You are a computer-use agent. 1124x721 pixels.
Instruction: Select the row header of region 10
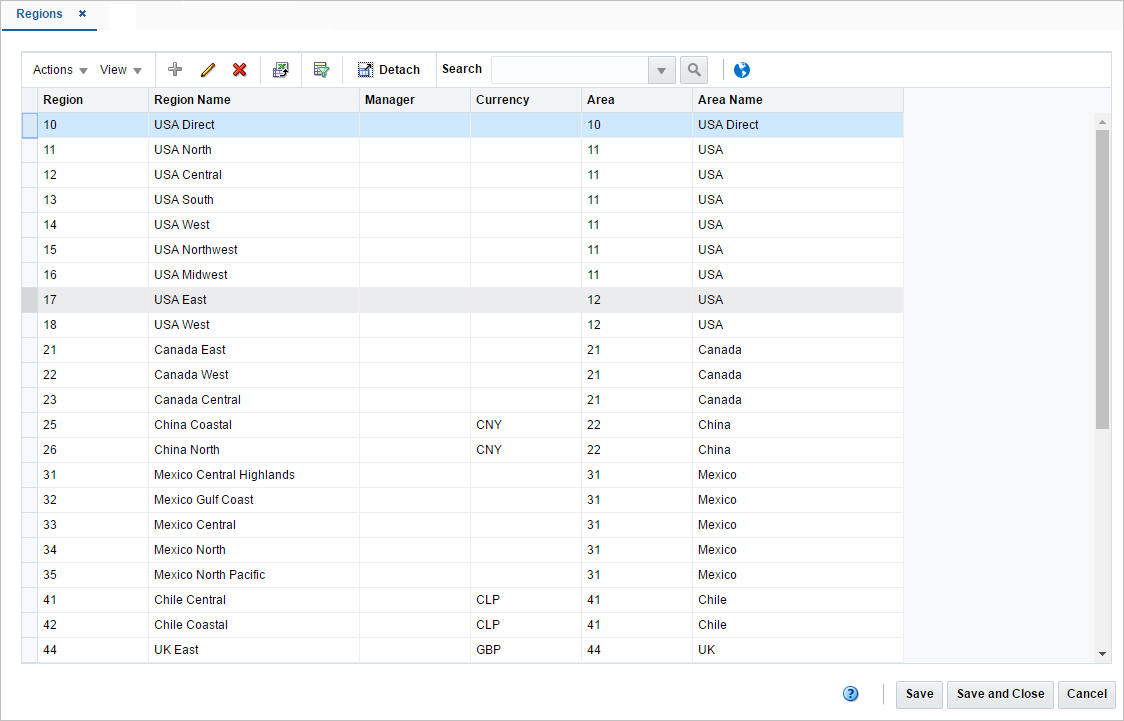tap(29, 125)
